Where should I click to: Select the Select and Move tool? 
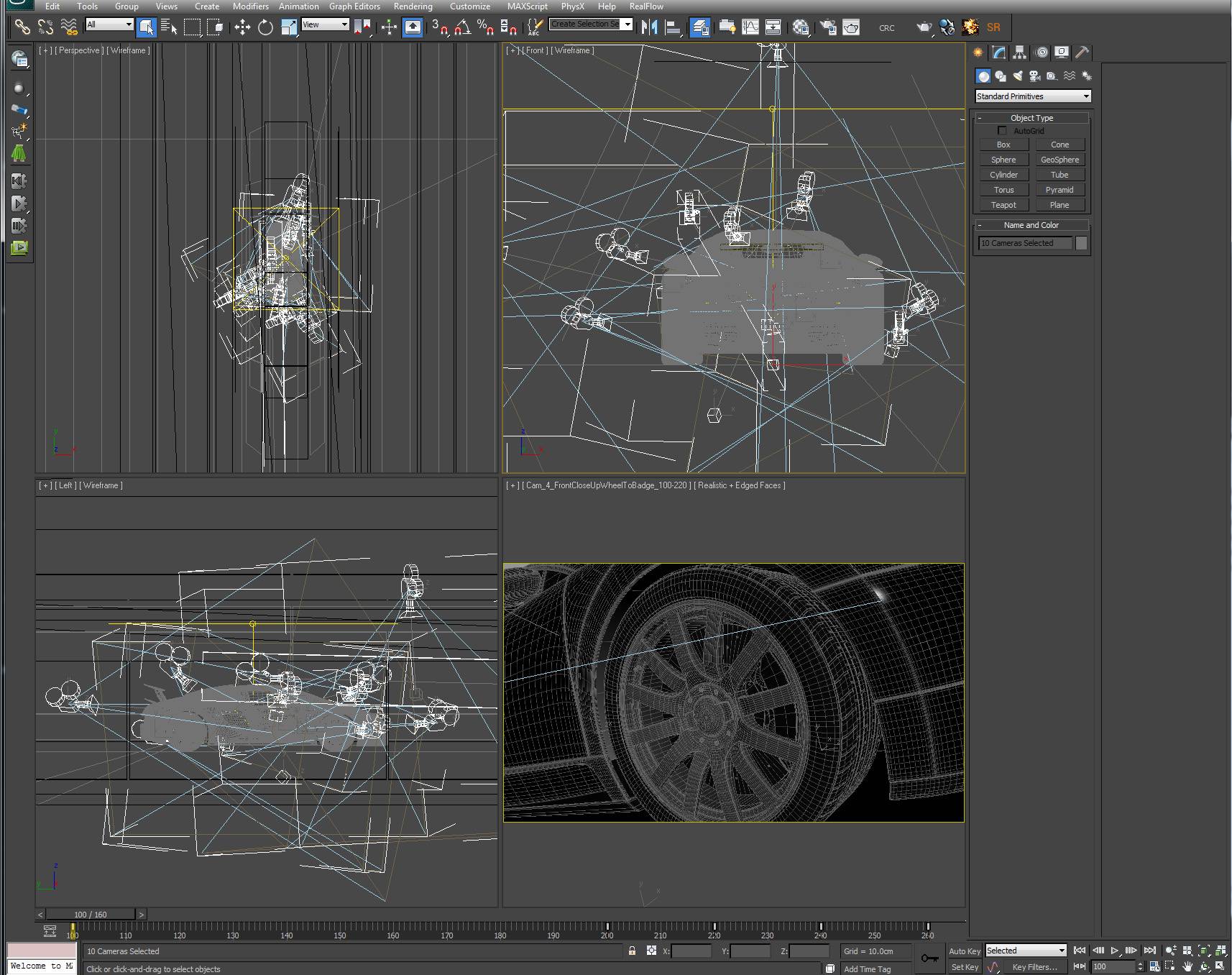242,27
